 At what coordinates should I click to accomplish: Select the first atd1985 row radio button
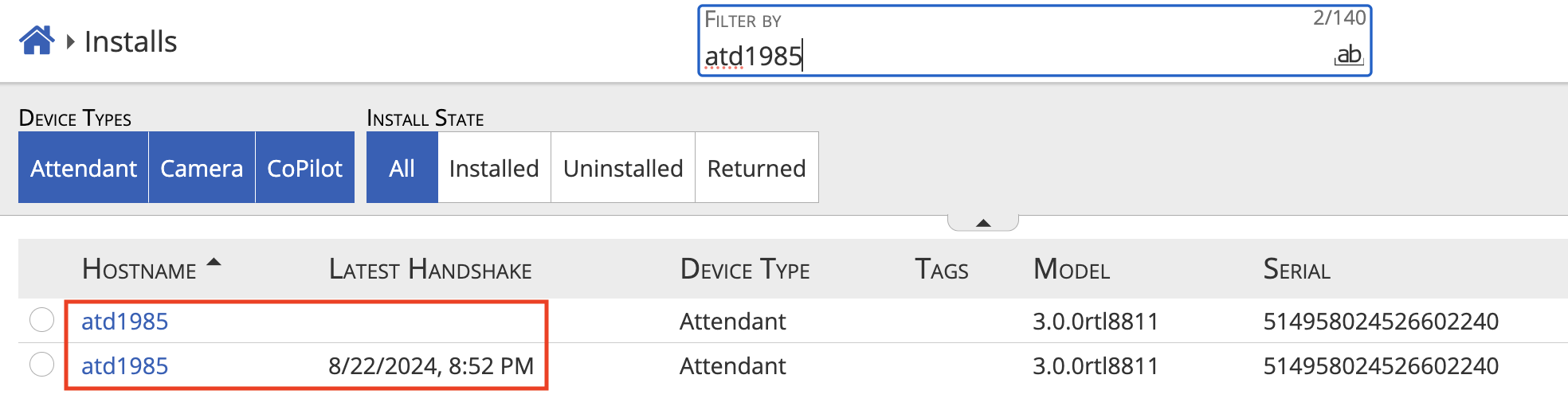click(x=41, y=320)
